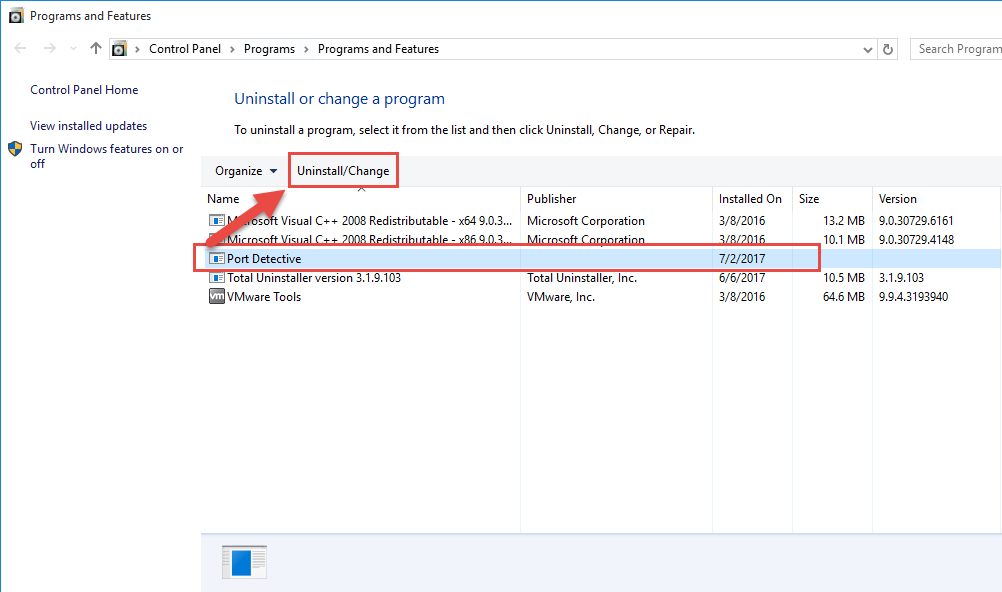Click the UAC shield beside Windows features link
Image resolution: width=1002 pixels, height=592 pixels.
point(15,149)
